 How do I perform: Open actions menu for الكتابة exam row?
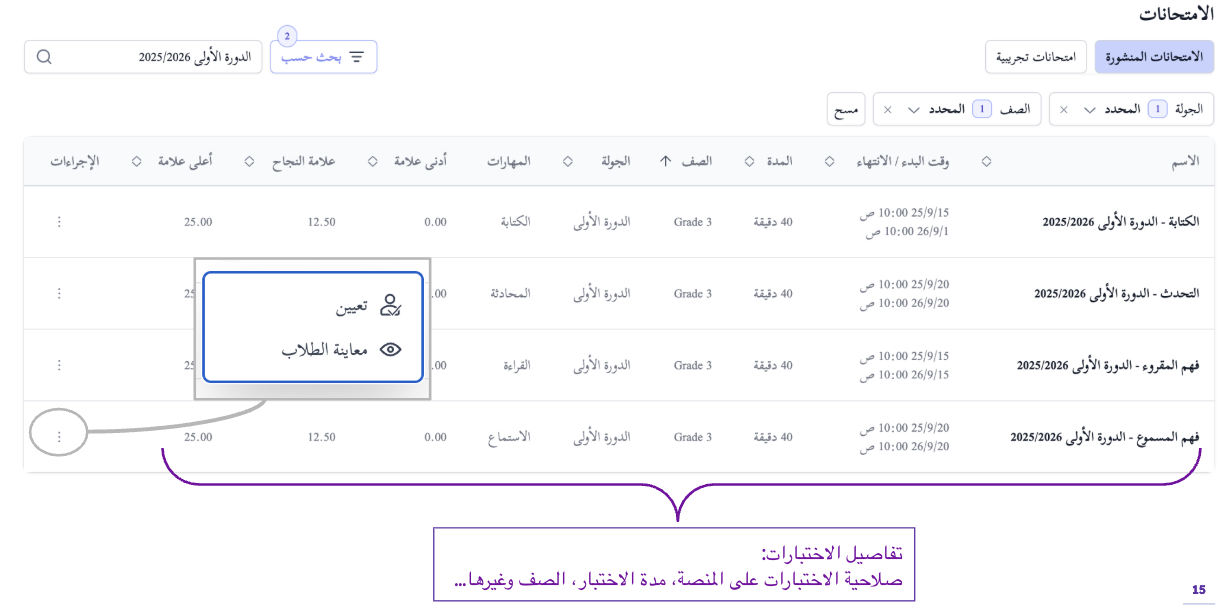coord(59,222)
